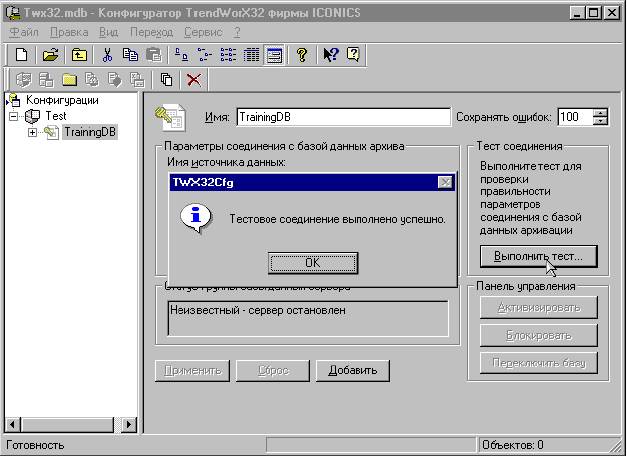Open the Правка menu
The image size is (627, 457).
click(69, 32)
